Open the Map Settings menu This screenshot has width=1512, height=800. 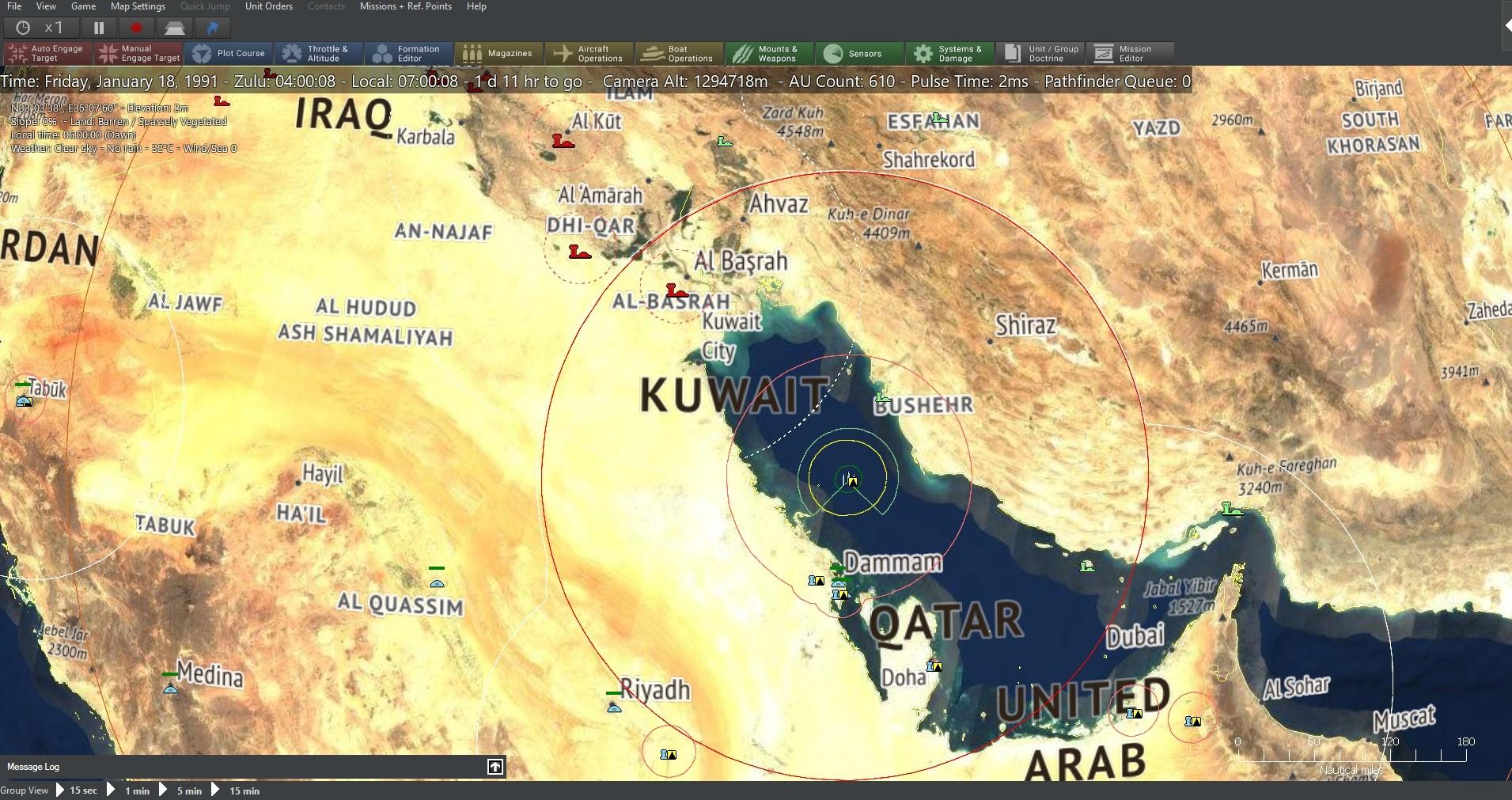[137, 6]
